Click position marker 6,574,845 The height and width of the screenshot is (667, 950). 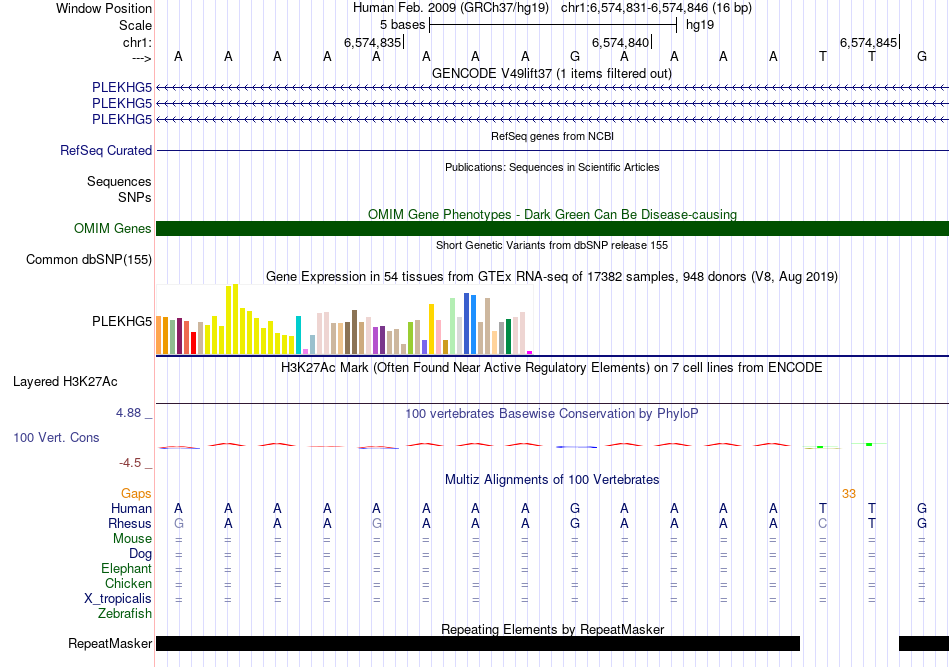(868, 42)
